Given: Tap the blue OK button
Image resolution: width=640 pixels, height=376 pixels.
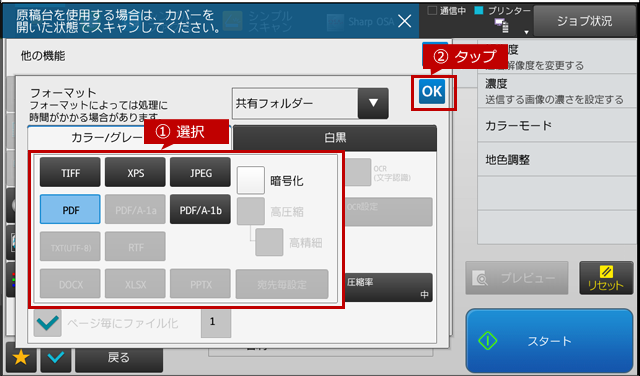Looking at the screenshot, I should pos(432,91).
